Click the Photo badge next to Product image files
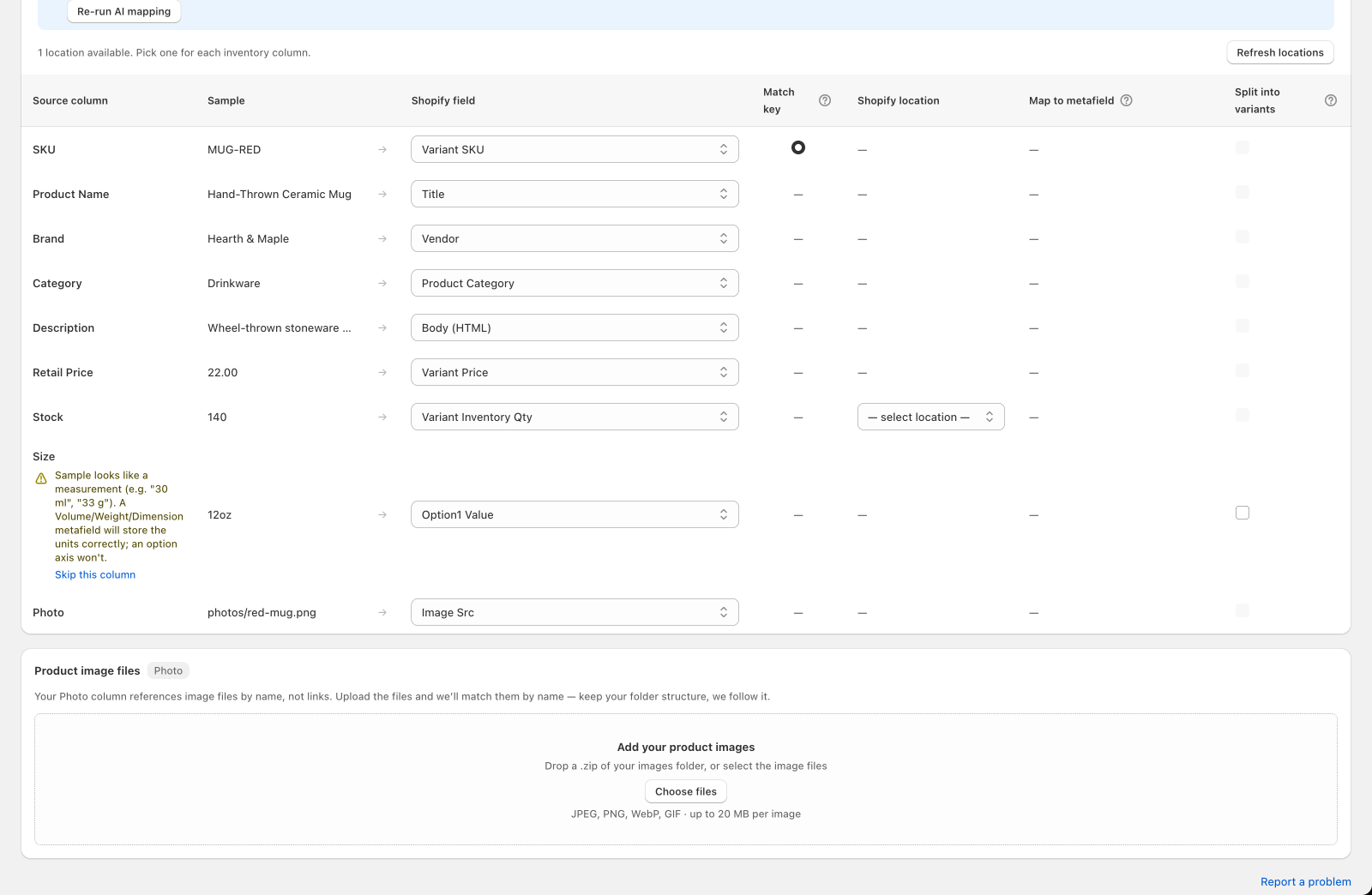Viewport: 1372px width, 895px height. 168,670
